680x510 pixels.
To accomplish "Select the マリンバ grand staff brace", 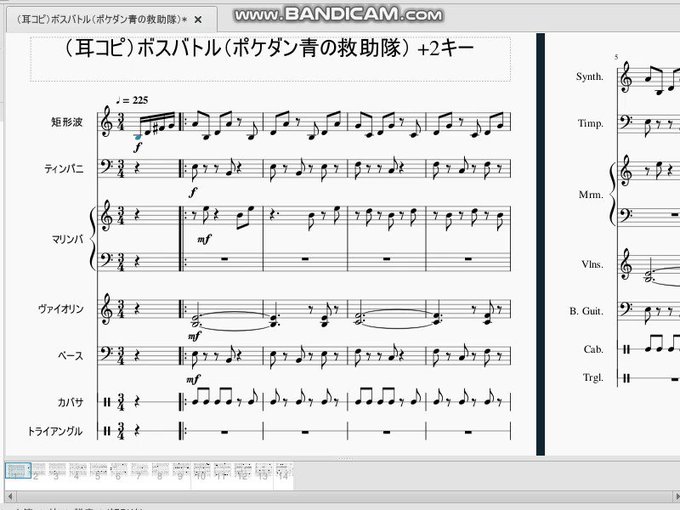I will 92,239.
